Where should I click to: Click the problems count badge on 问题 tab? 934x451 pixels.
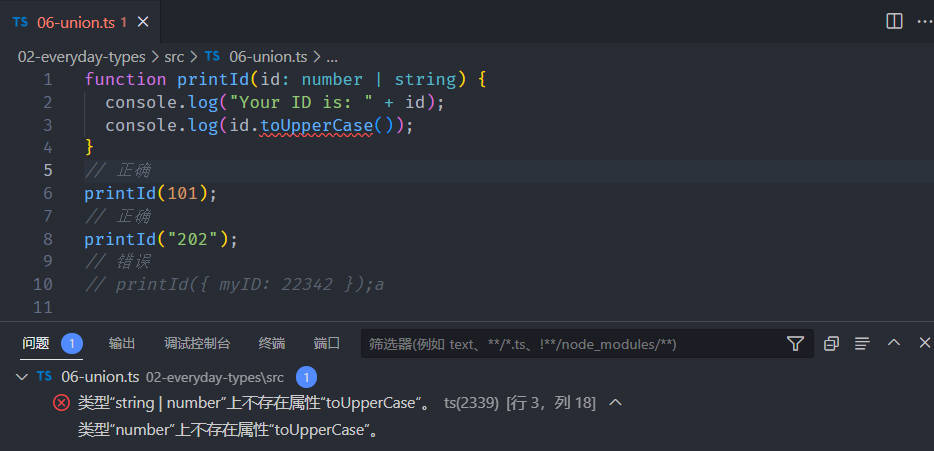[x=71, y=344]
